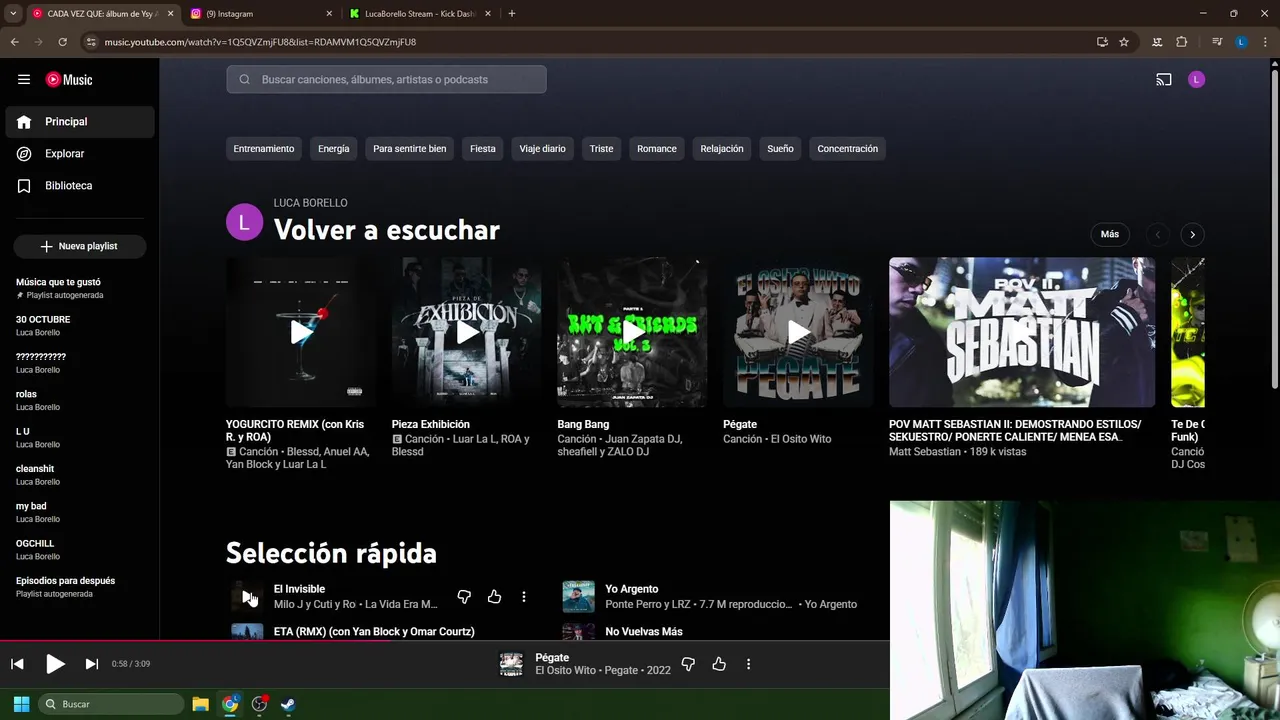Select the Viaje diario chip
Screen dimensions: 1280x720
[543, 149]
